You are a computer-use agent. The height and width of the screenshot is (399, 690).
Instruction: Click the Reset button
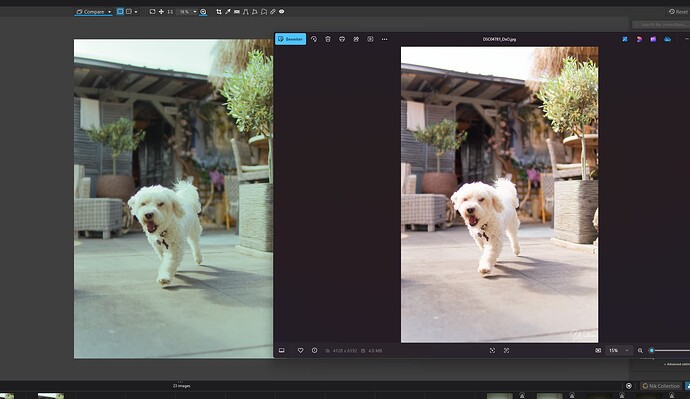tap(678, 12)
